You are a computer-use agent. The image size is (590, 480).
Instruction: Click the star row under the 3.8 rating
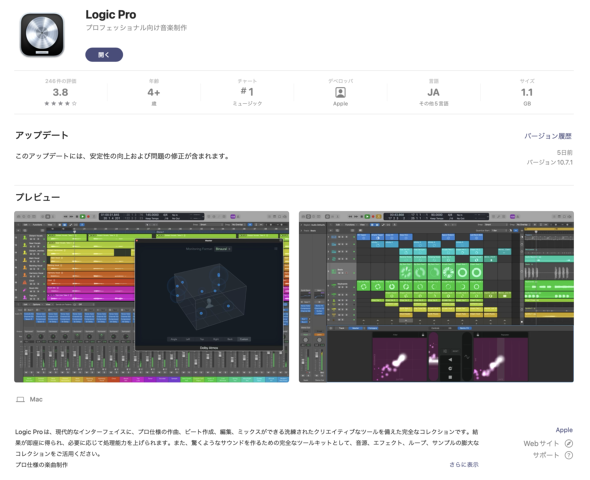61,103
